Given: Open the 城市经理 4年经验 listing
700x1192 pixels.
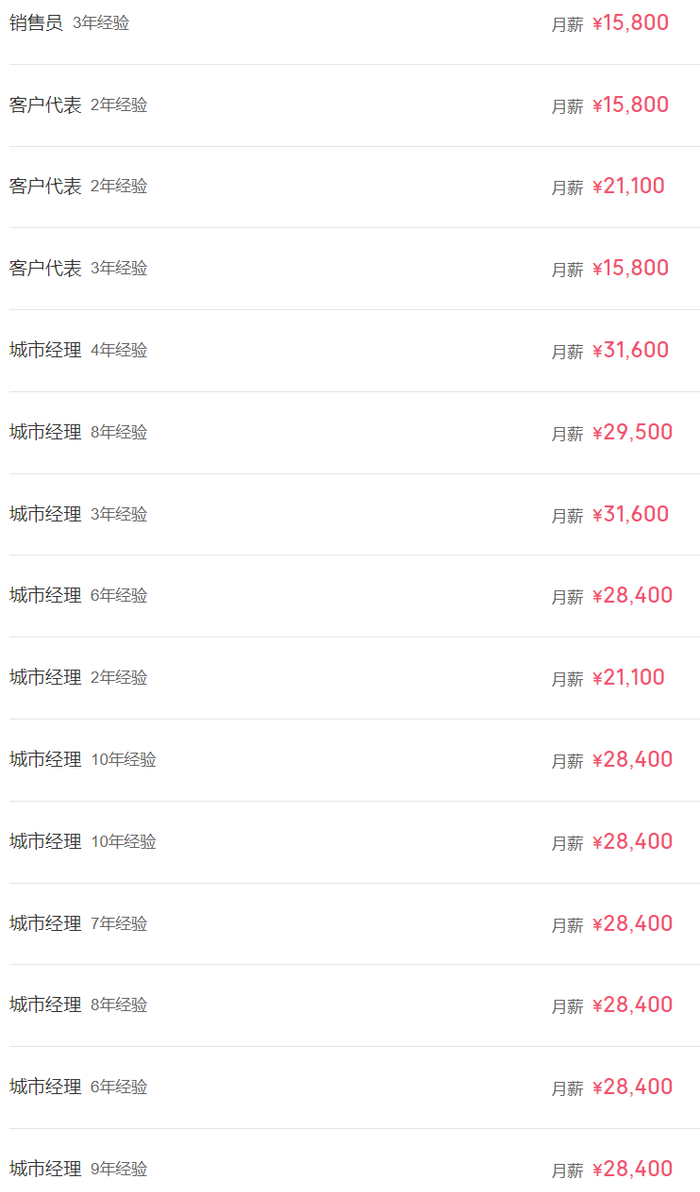Looking at the screenshot, I should click(46, 350).
